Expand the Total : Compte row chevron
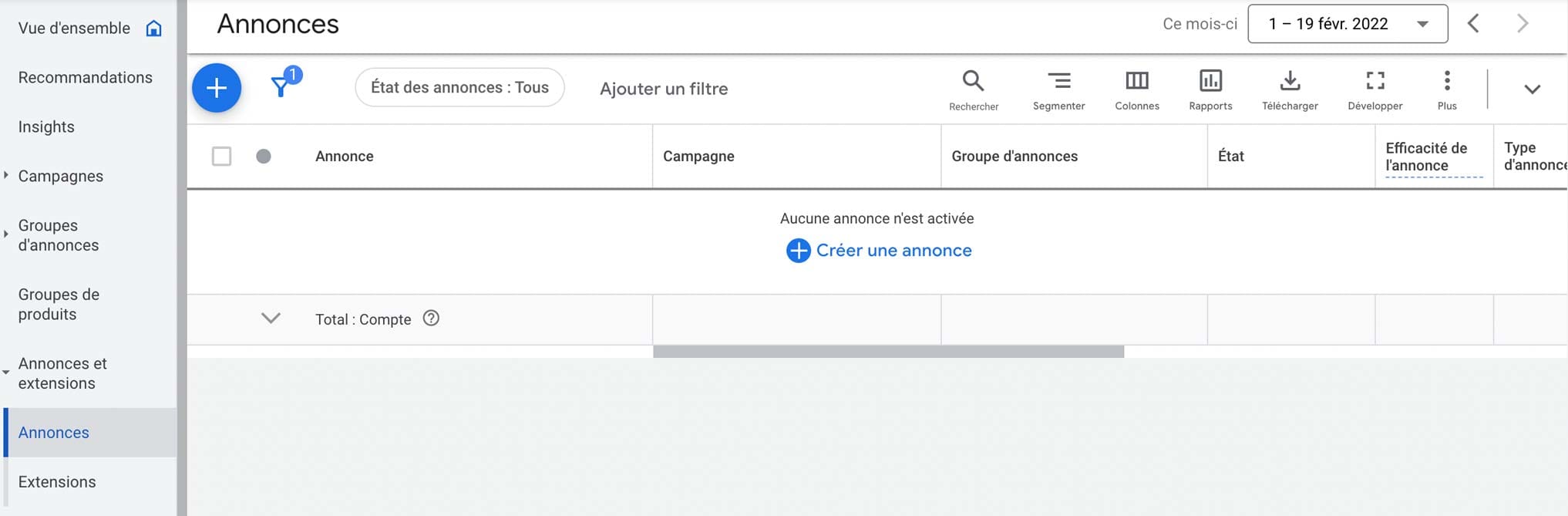1568x516 pixels. (x=271, y=318)
